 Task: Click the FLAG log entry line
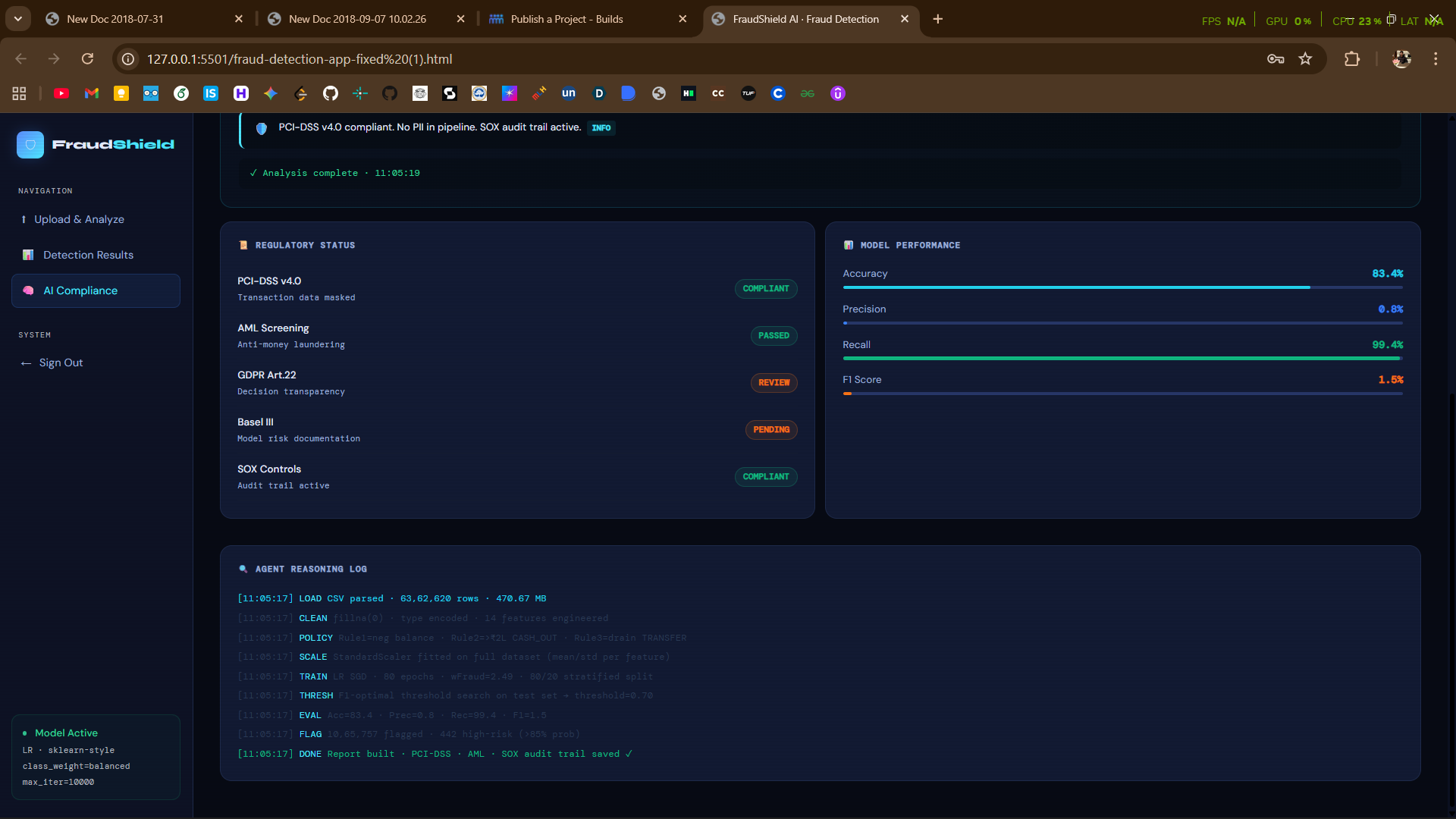[x=409, y=734]
